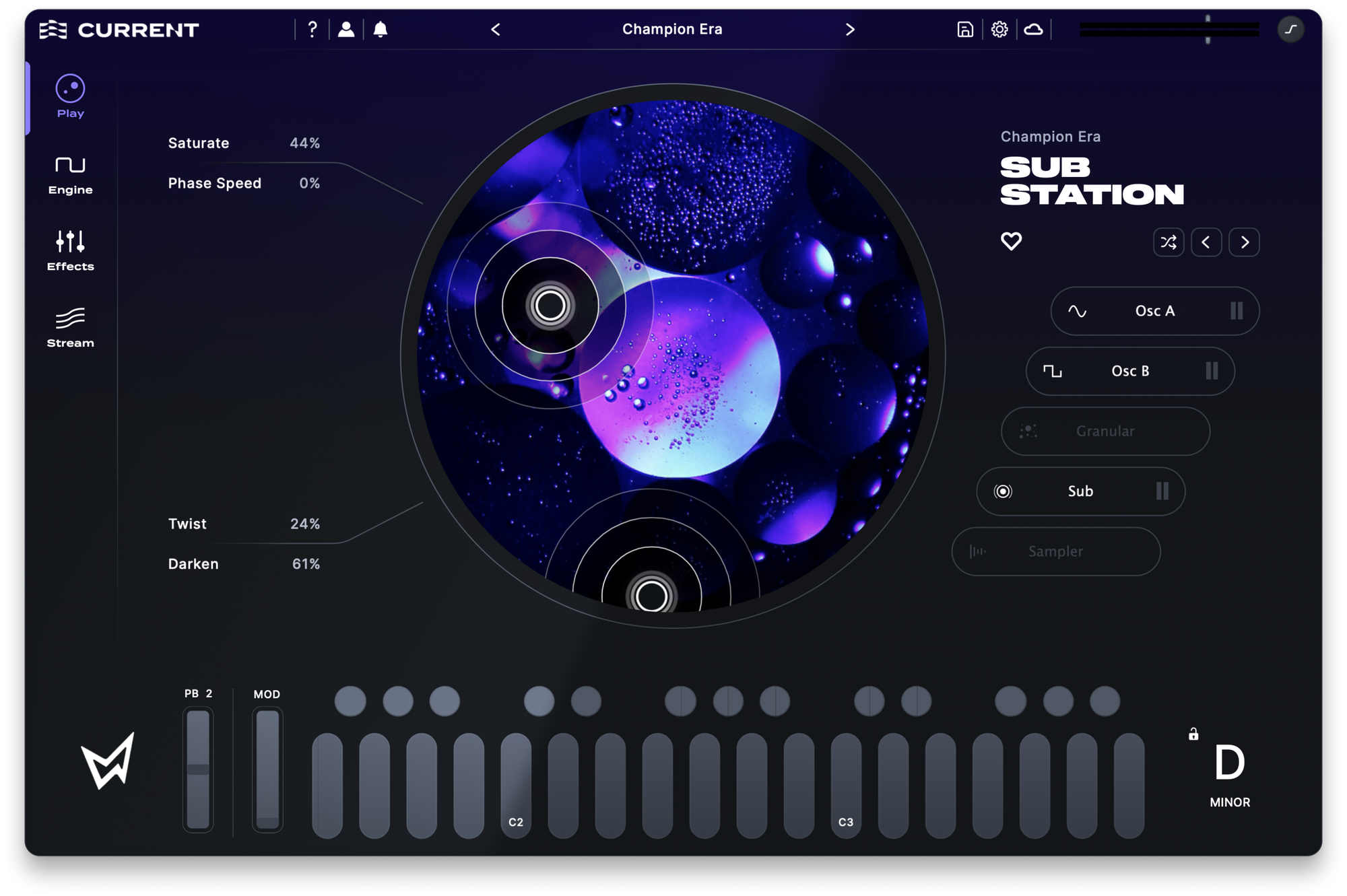The image size is (1347, 896).
Task: Open the settings gear icon
Action: [999, 30]
